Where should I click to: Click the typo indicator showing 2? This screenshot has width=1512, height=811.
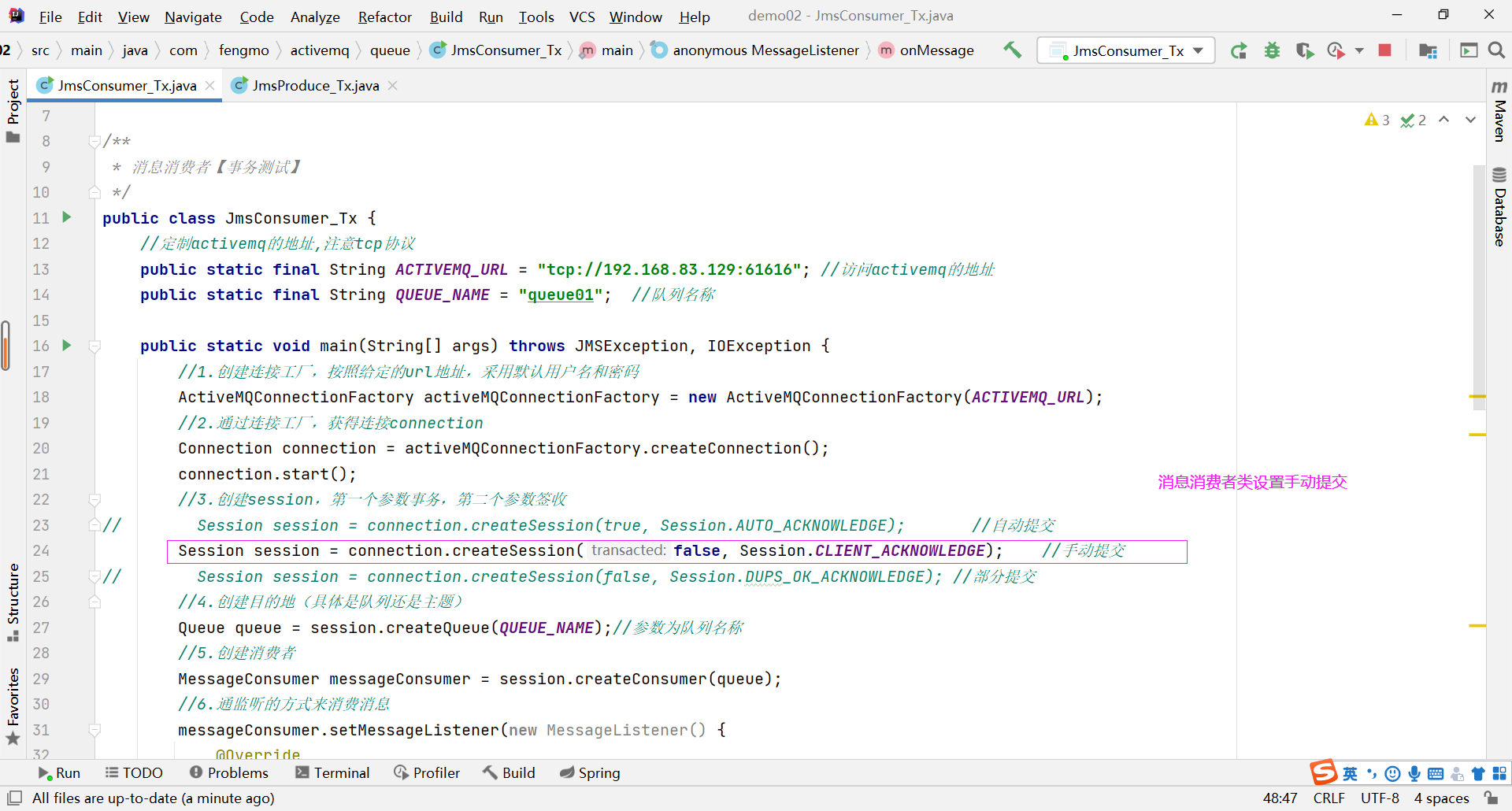(1414, 120)
